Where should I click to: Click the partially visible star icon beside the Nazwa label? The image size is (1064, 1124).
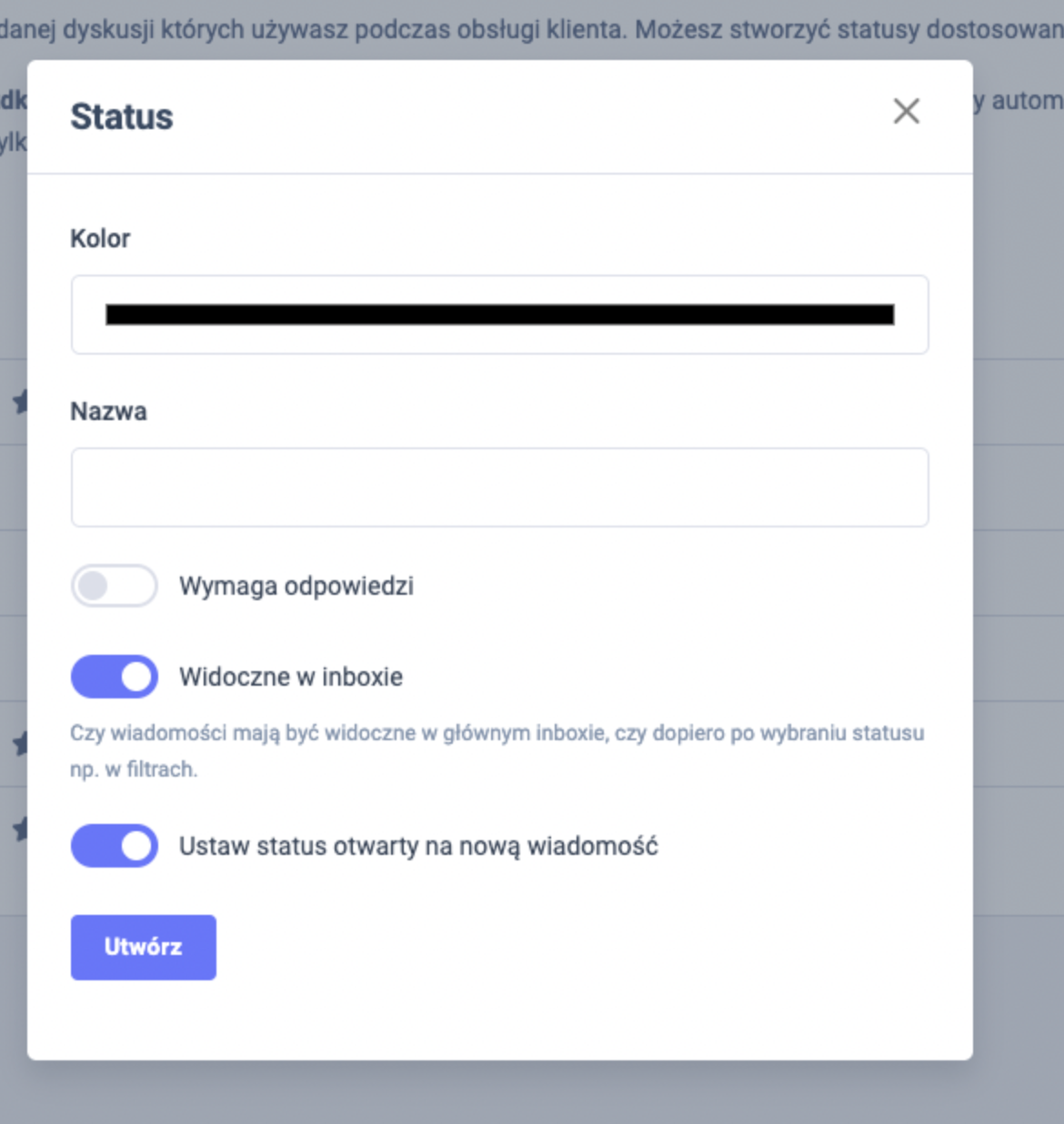(20, 401)
